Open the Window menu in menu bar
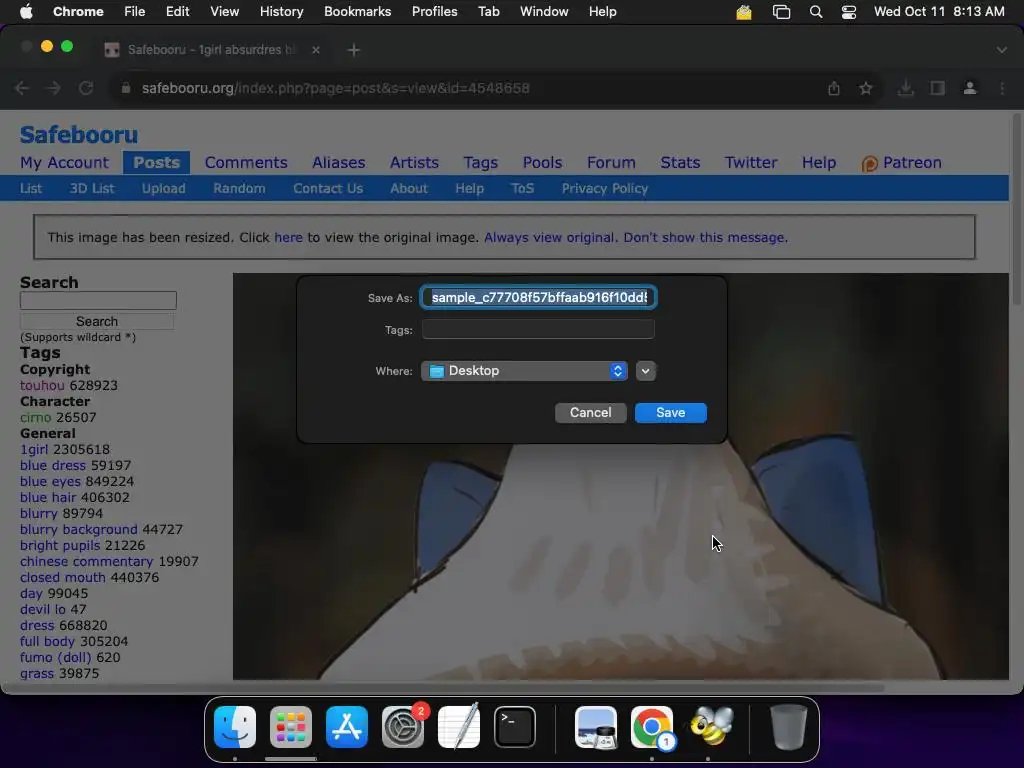This screenshot has height=768, width=1024. (x=544, y=12)
